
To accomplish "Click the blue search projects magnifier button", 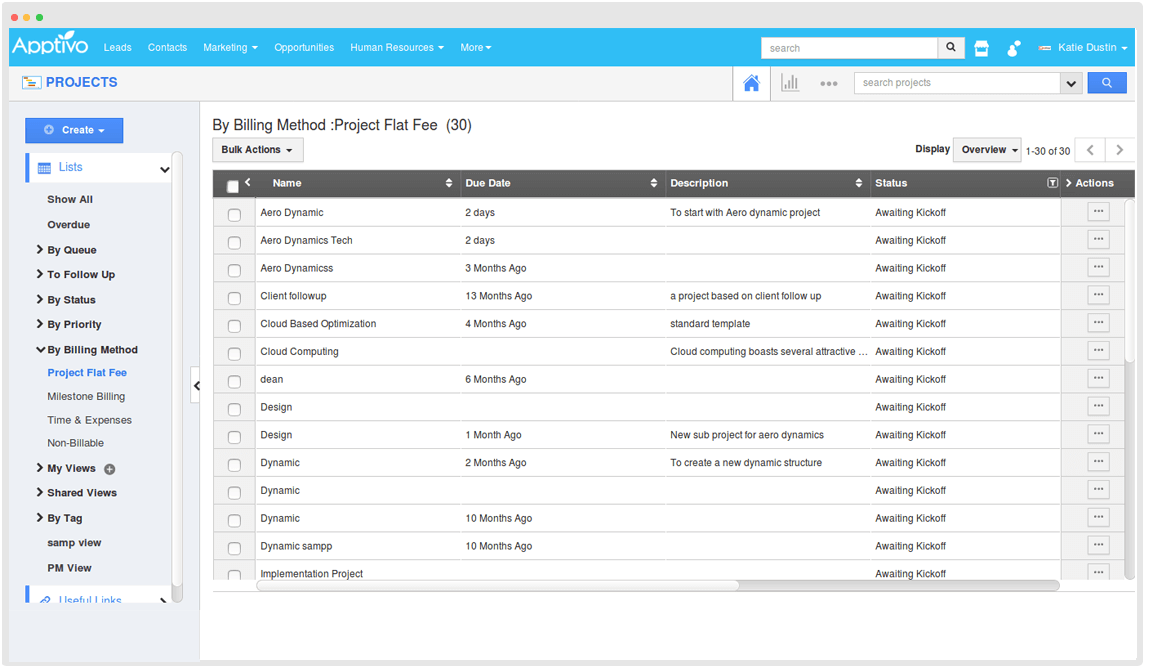I will click(x=1106, y=83).
